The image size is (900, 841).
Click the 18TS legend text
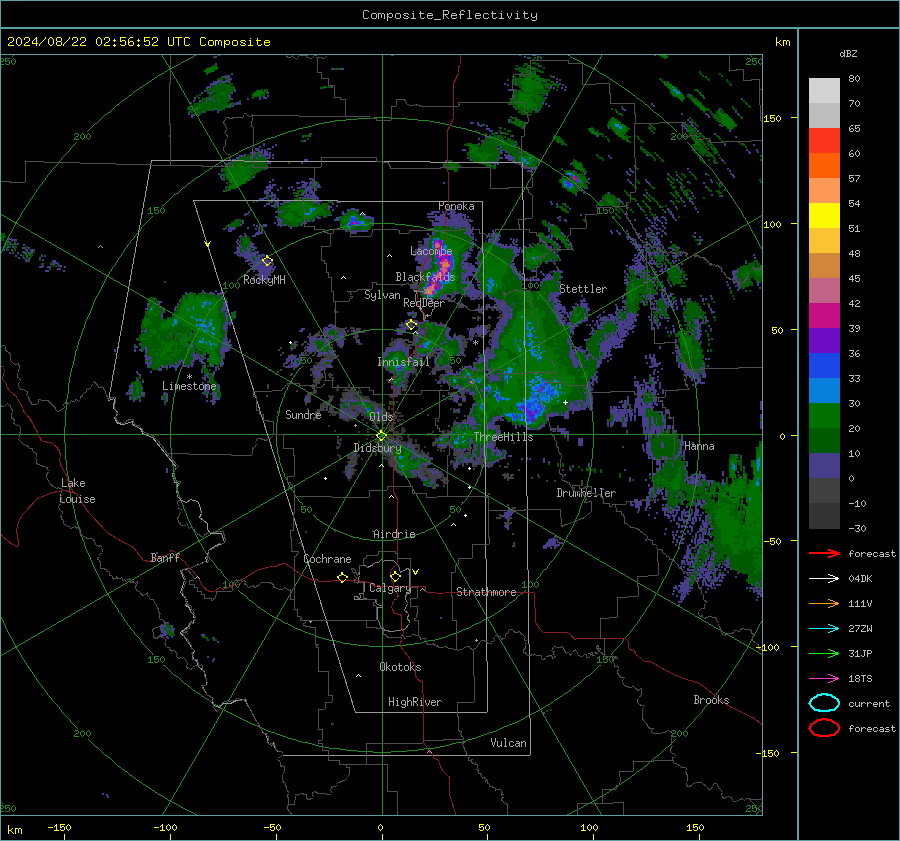pyautogui.click(x=860, y=679)
